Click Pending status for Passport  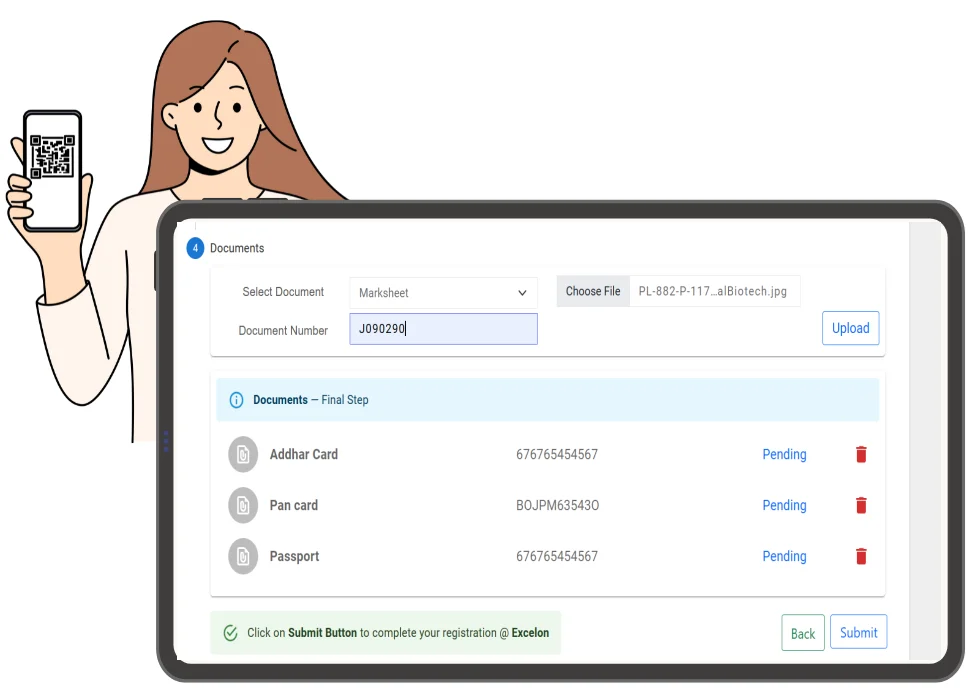click(784, 557)
